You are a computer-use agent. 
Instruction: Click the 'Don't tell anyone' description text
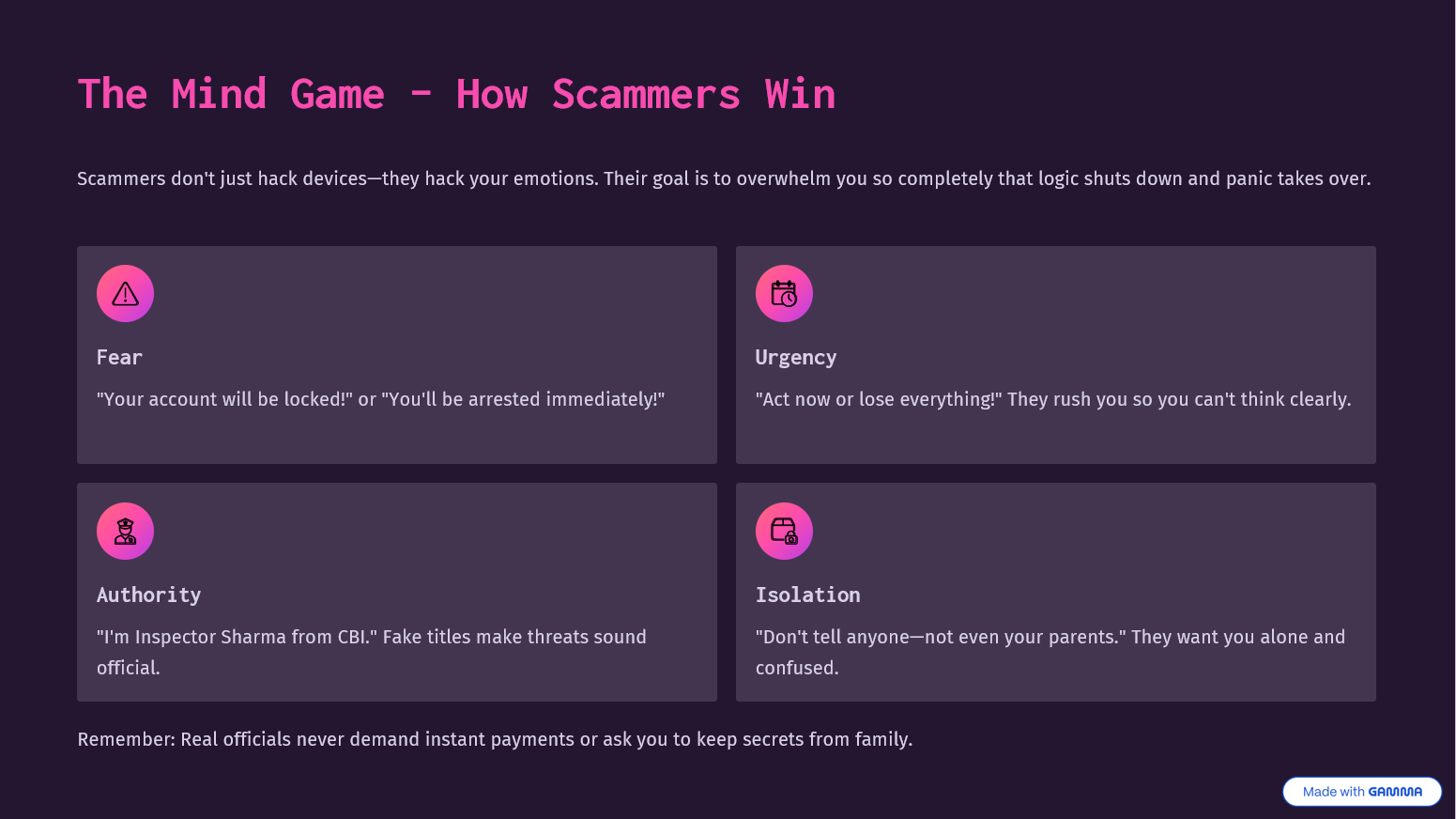click(1050, 638)
